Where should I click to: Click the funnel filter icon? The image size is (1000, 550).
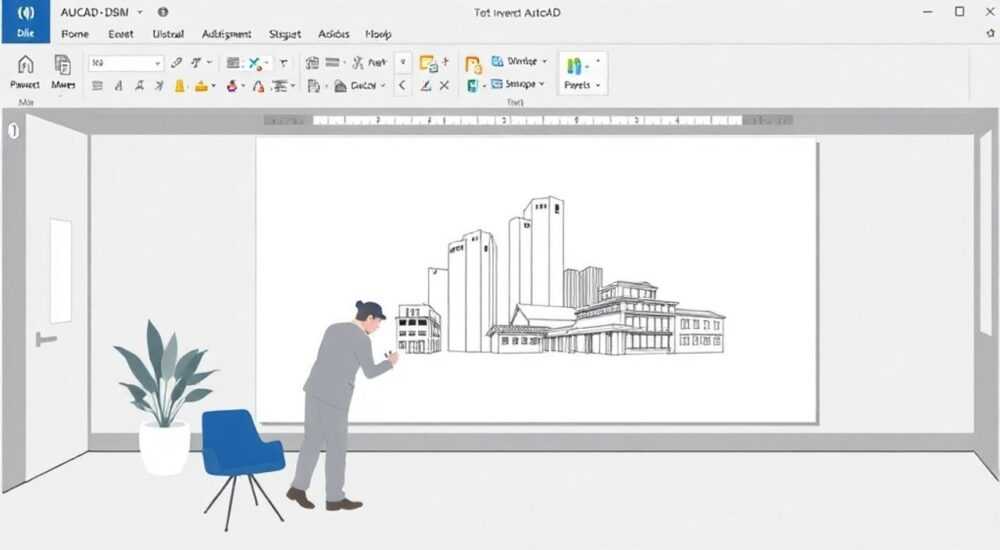pyautogui.click(x=283, y=63)
